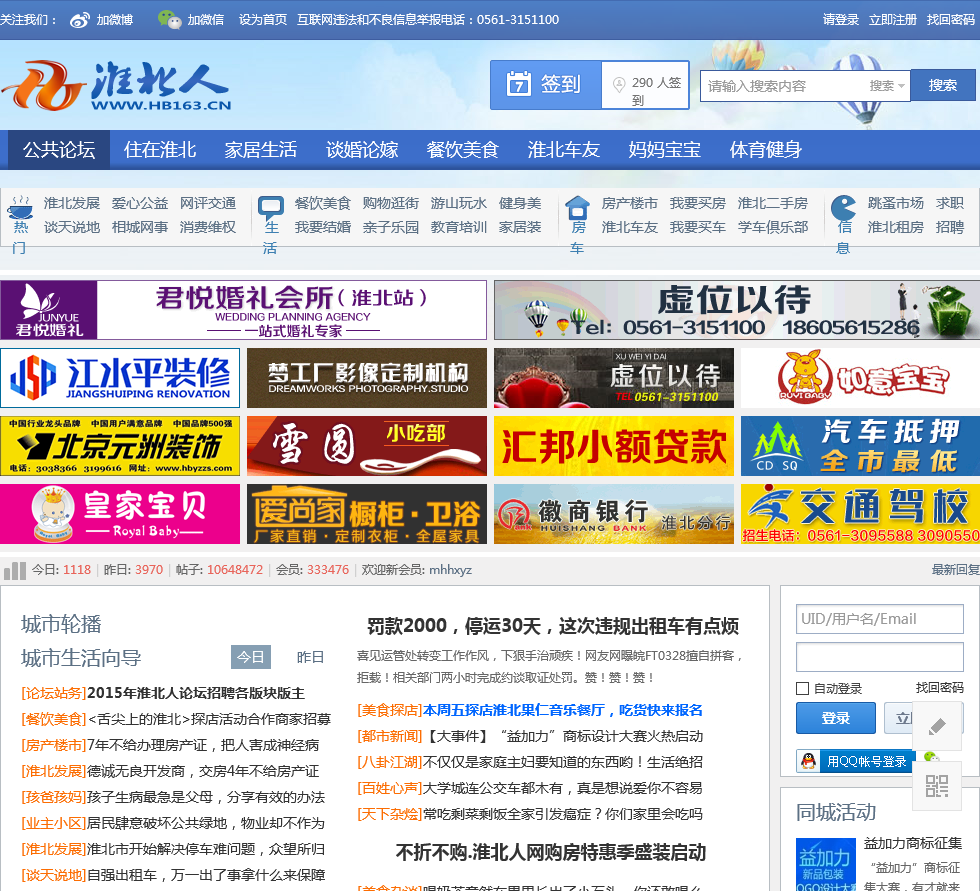980x891 pixels.
Task: Click the 徽商银行 banner ad
Action: (x=614, y=514)
